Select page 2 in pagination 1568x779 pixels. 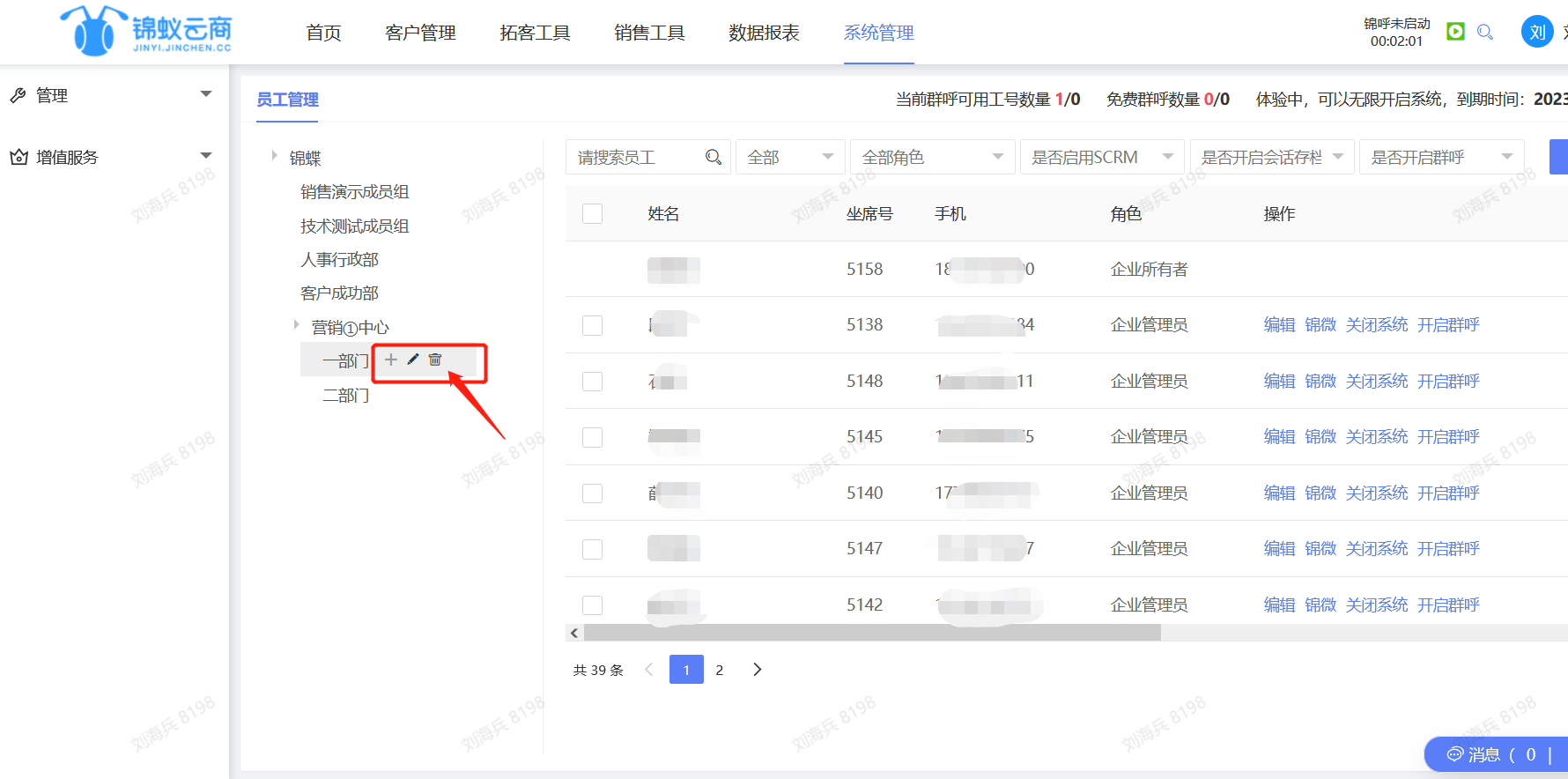[720, 670]
